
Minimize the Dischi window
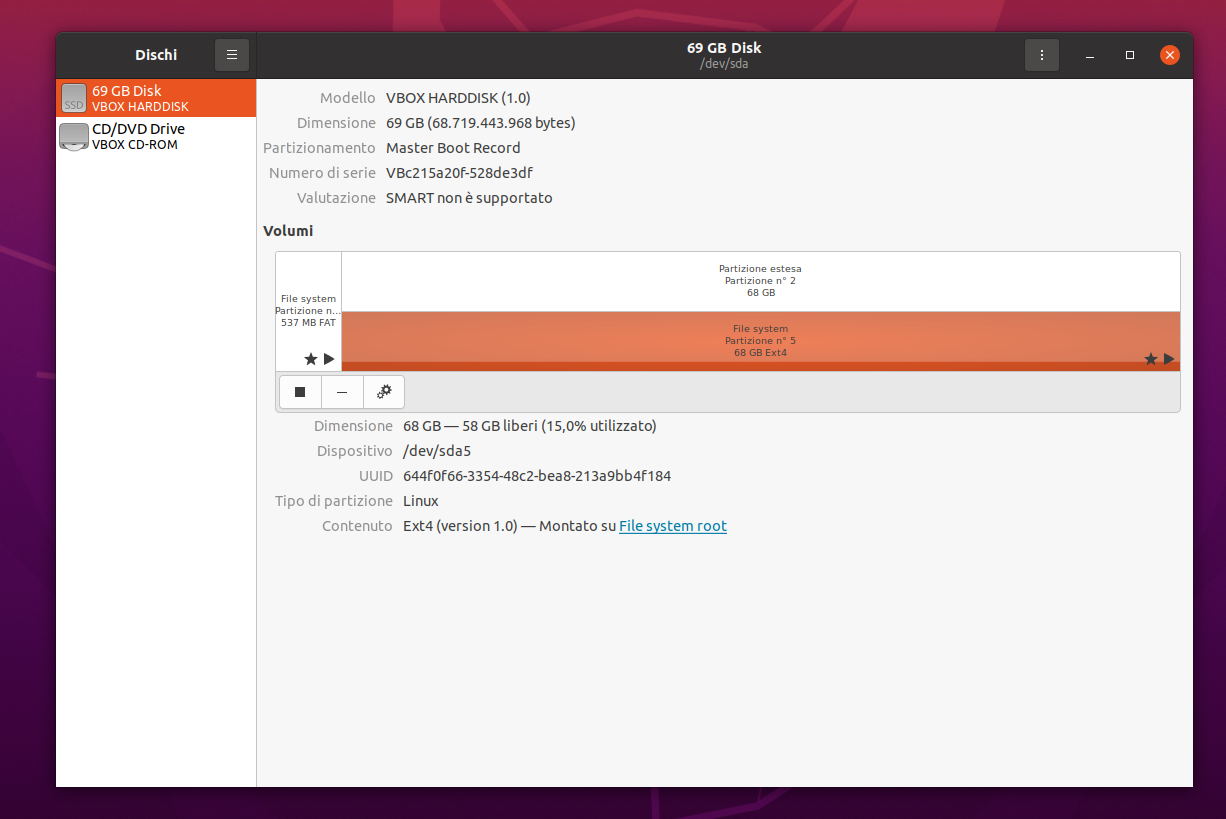pos(1090,55)
